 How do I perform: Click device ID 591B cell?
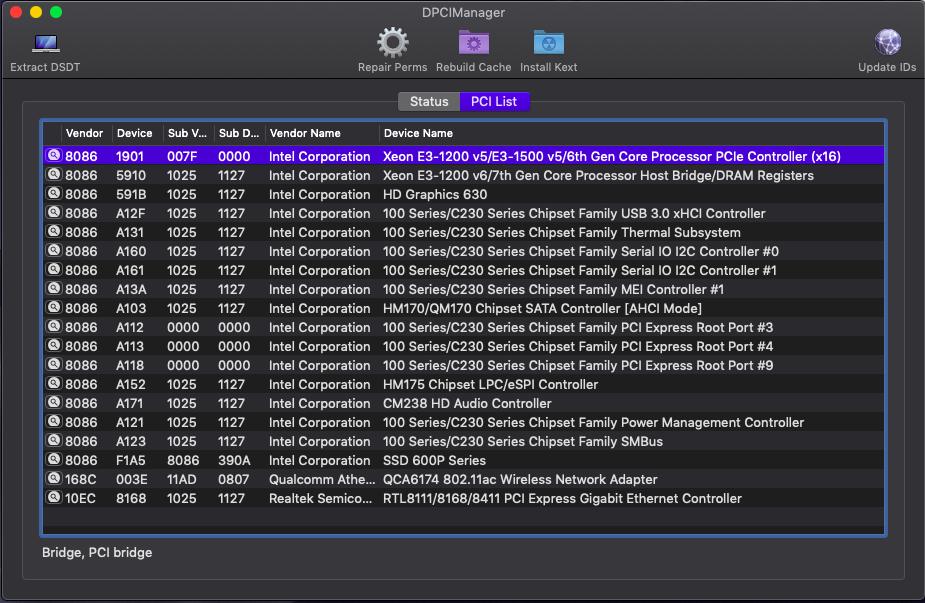coord(131,195)
